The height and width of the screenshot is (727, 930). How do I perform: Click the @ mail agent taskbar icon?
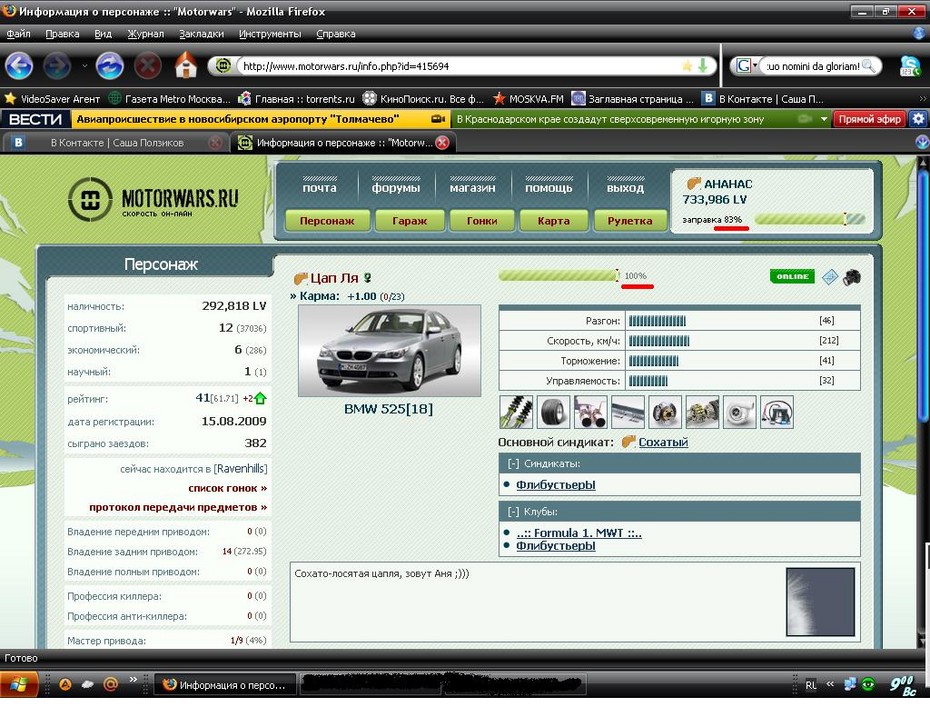110,684
